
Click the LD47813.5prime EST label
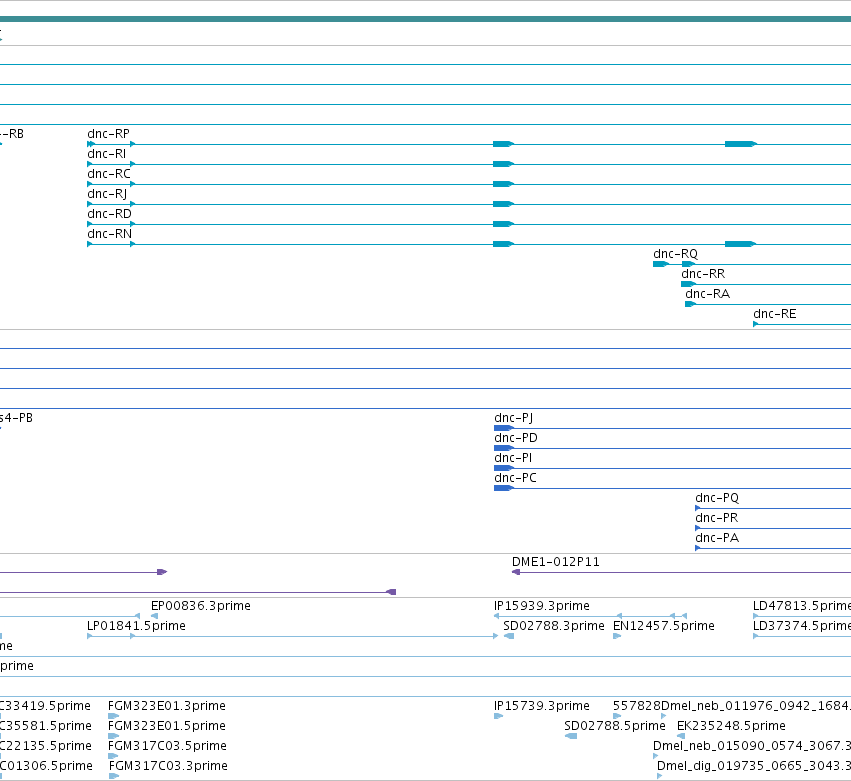(x=802, y=606)
